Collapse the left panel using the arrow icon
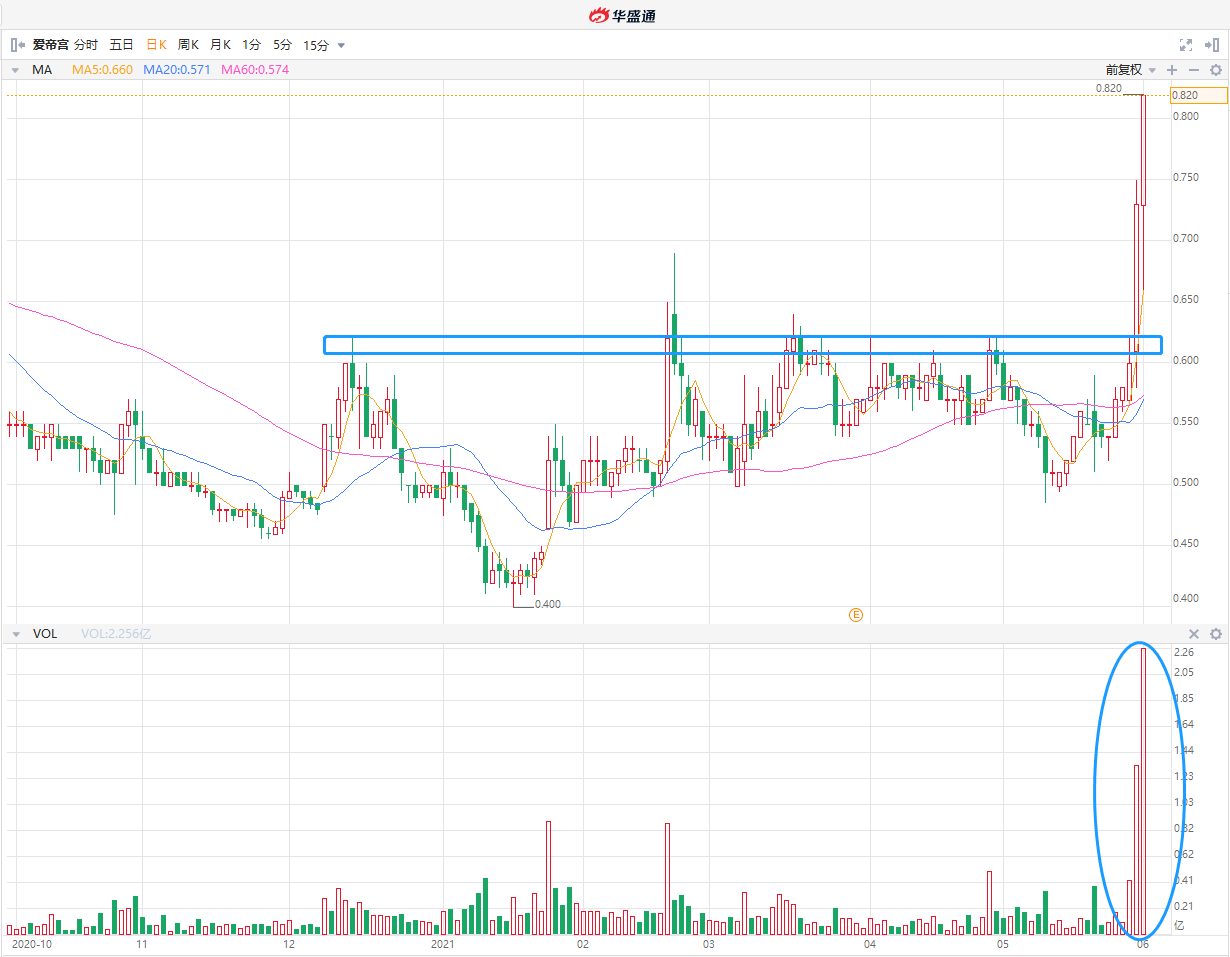1230x957 pixels. click(x=17, y=45)
